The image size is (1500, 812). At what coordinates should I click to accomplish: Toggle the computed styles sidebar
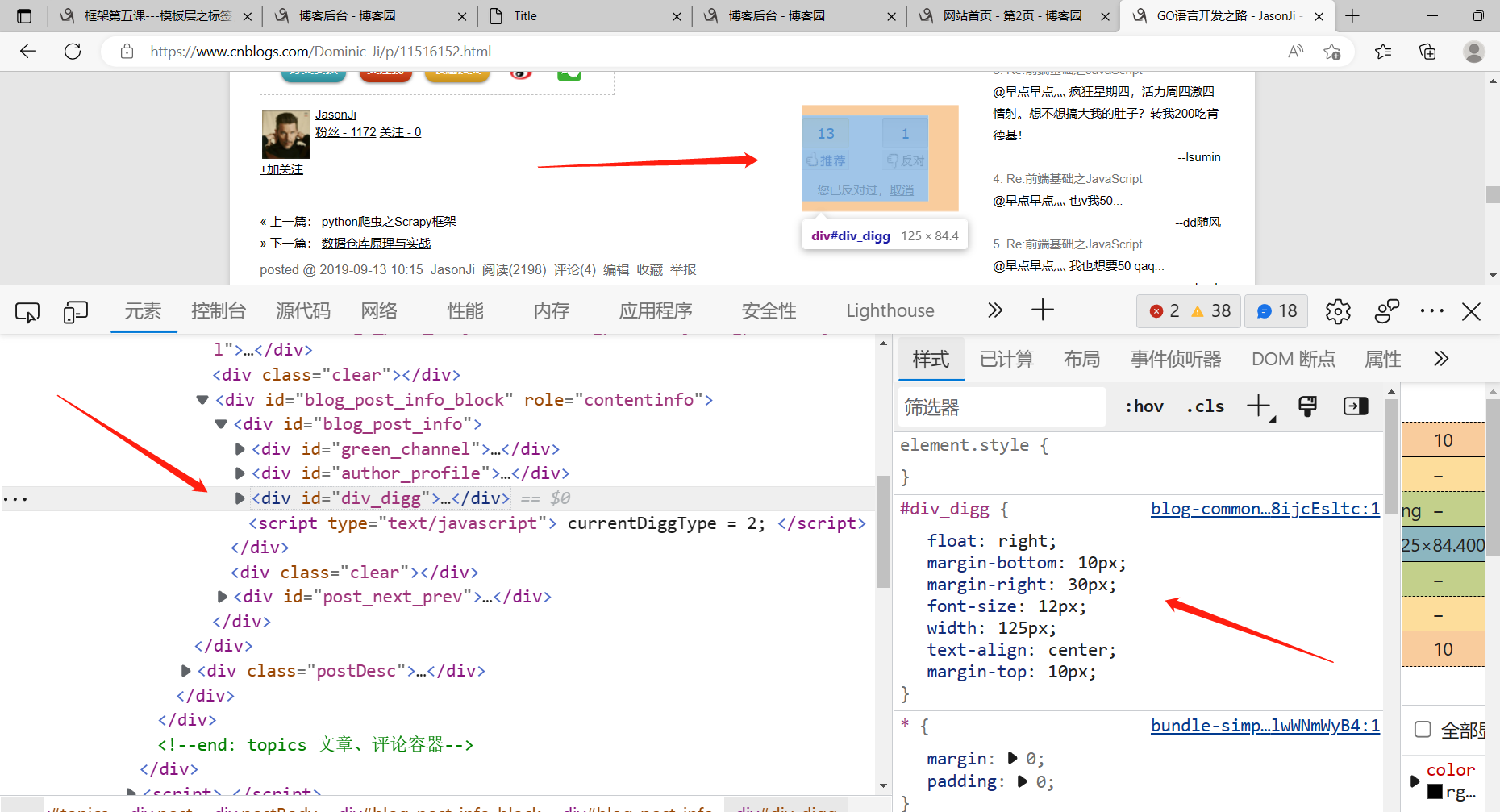1356,406
